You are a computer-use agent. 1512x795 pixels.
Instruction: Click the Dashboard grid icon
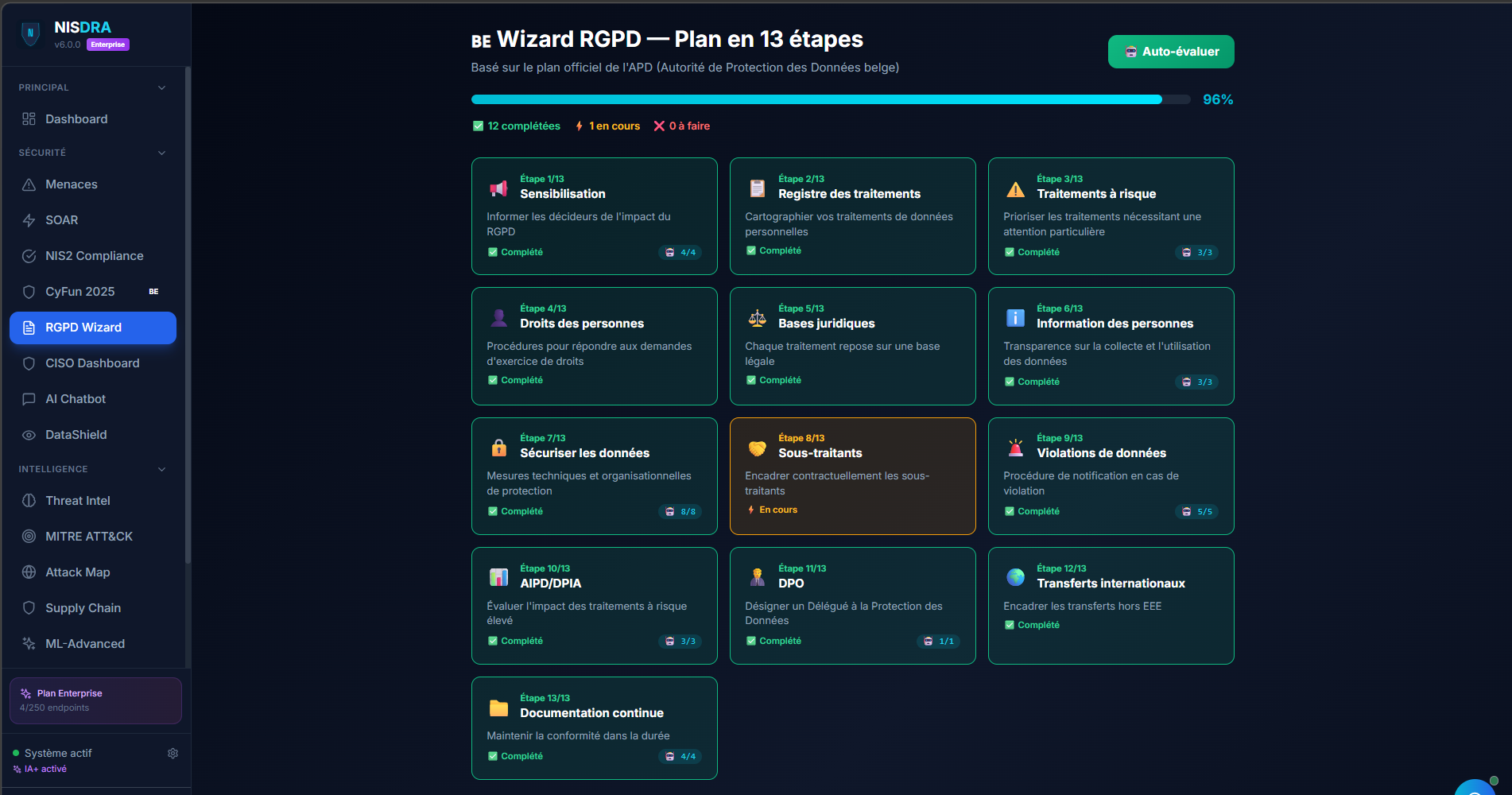(x=29, y=119)
